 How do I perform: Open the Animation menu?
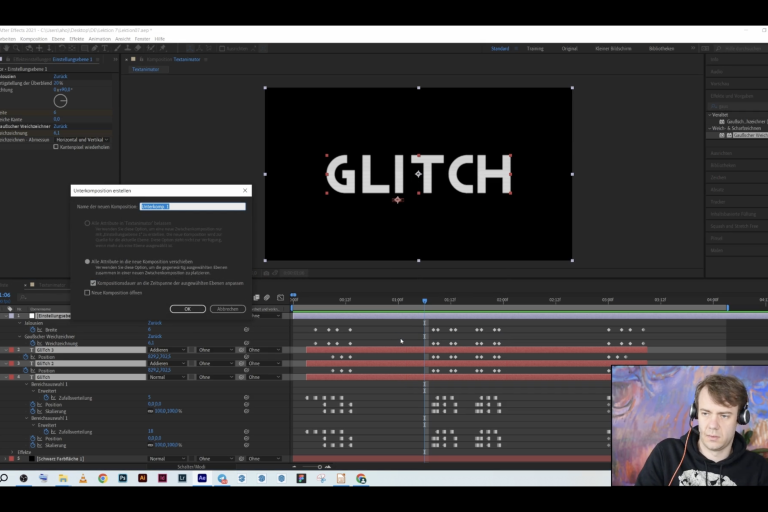pos(99,39)
